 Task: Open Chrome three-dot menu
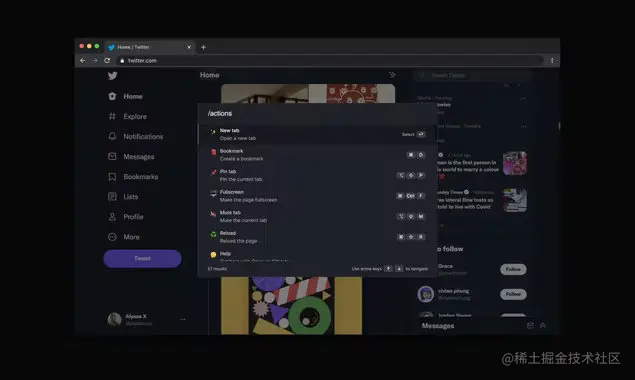pyautogui.click(x=552, y=60)
